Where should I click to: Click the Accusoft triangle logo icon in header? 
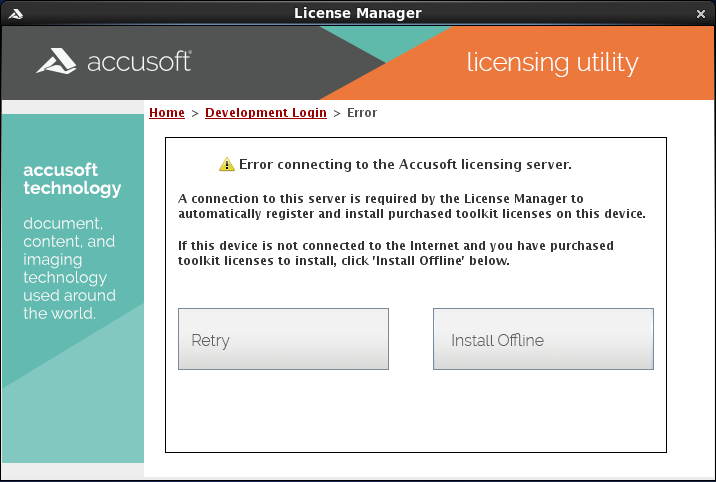click(x=57, y=62)
